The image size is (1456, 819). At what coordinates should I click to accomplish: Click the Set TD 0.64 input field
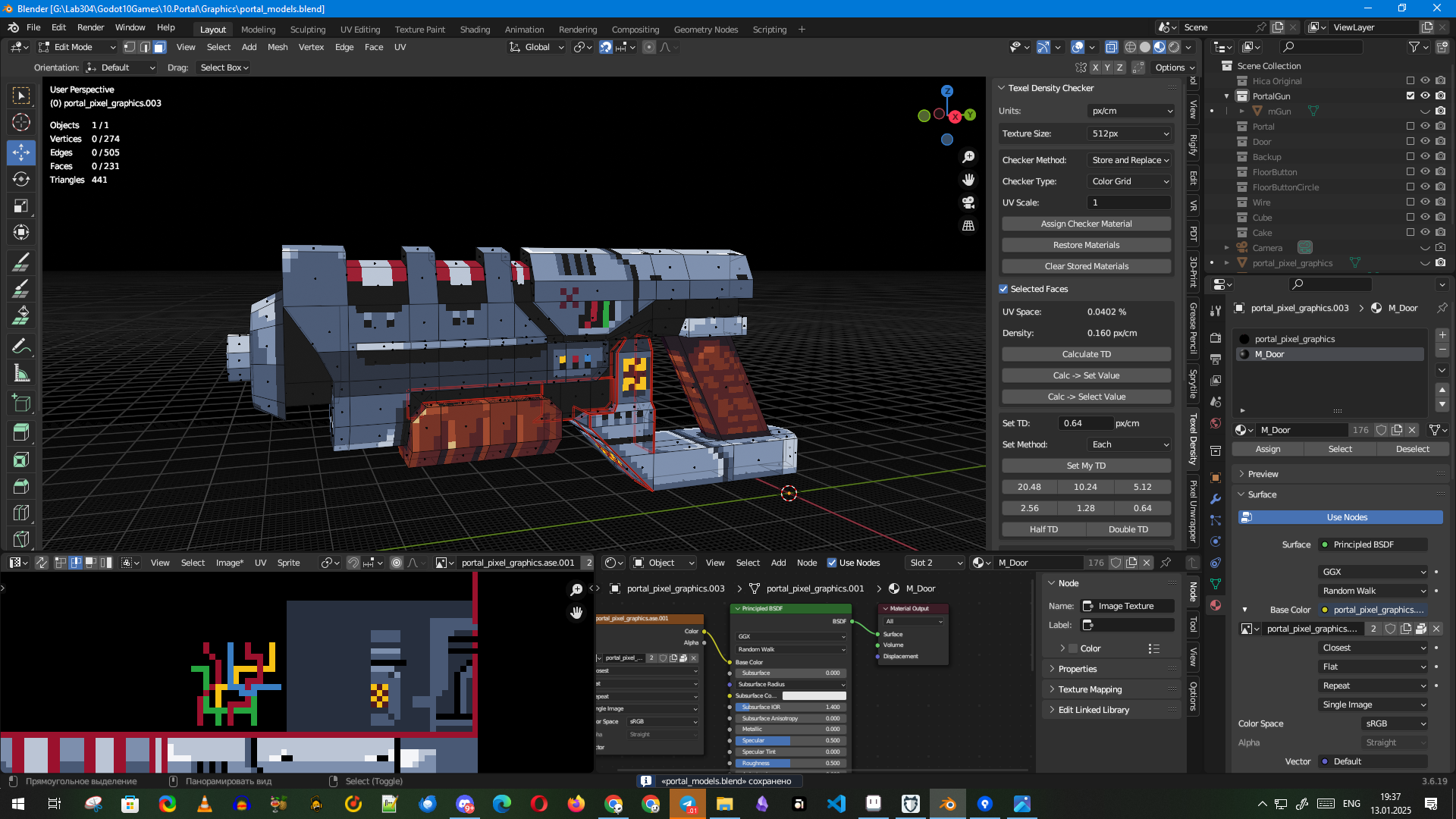click(x=1085, y=423)
